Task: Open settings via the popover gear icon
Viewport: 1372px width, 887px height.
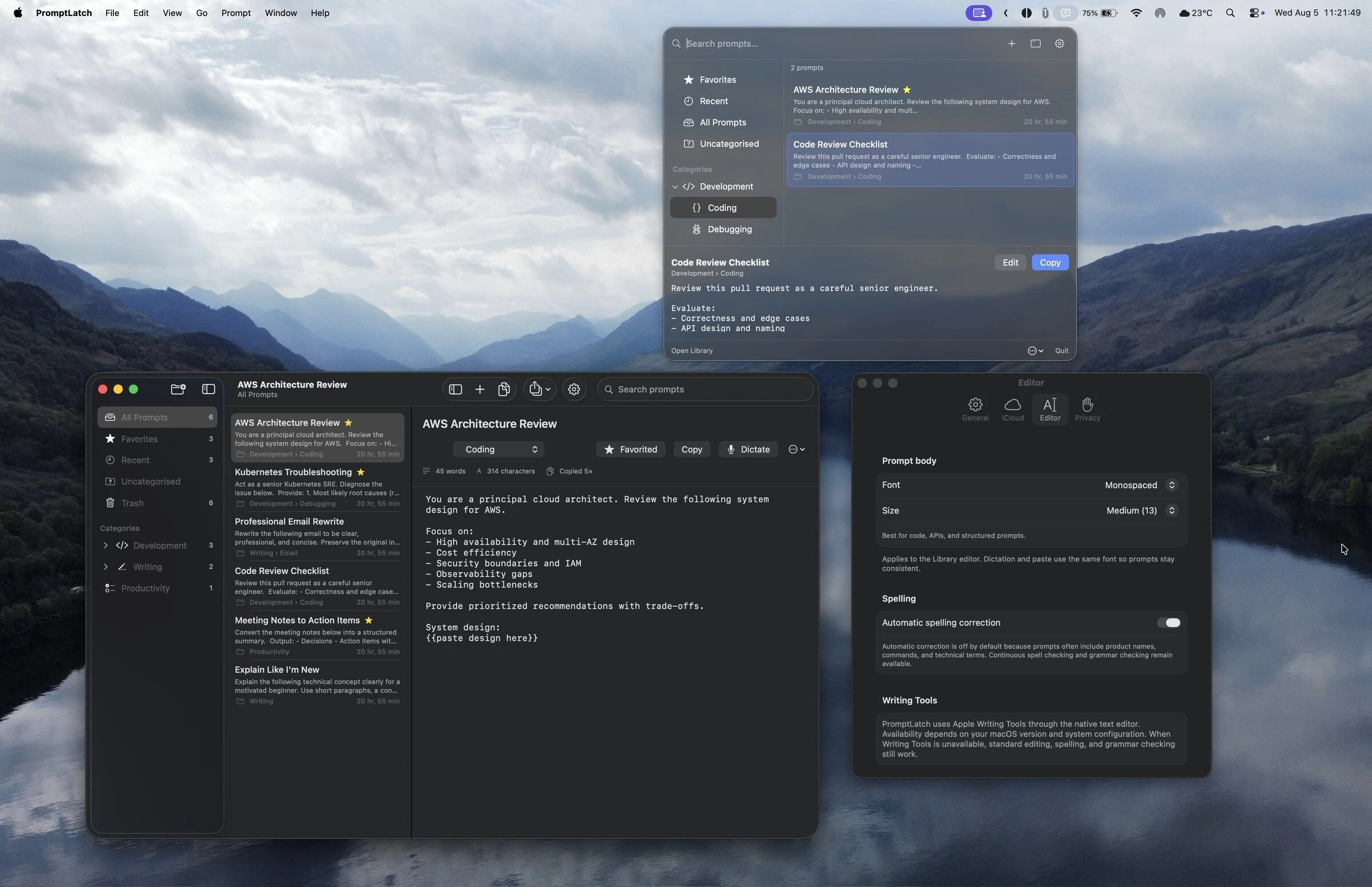Action: click(1059, 44)
